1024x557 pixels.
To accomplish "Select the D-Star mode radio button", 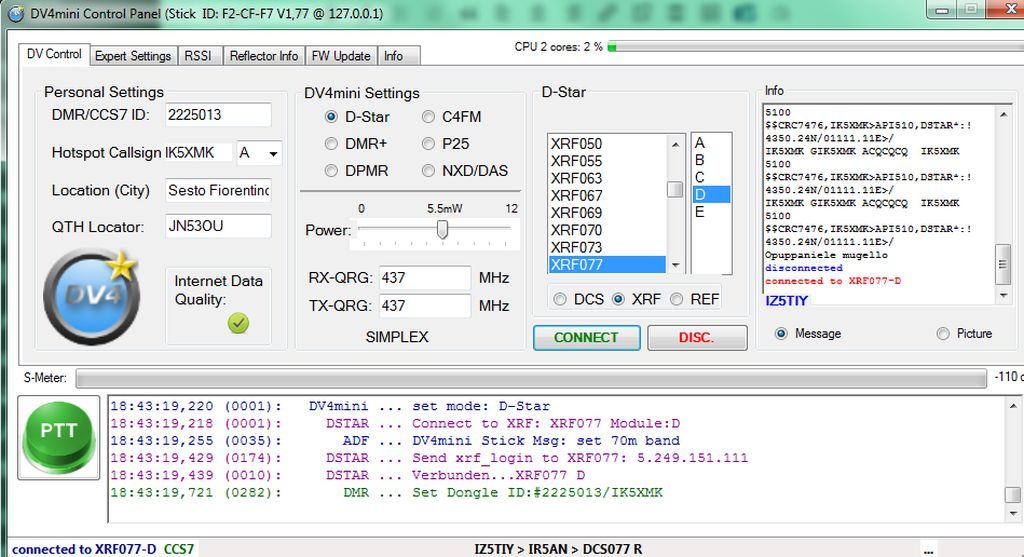I will [x=331, y=117].
